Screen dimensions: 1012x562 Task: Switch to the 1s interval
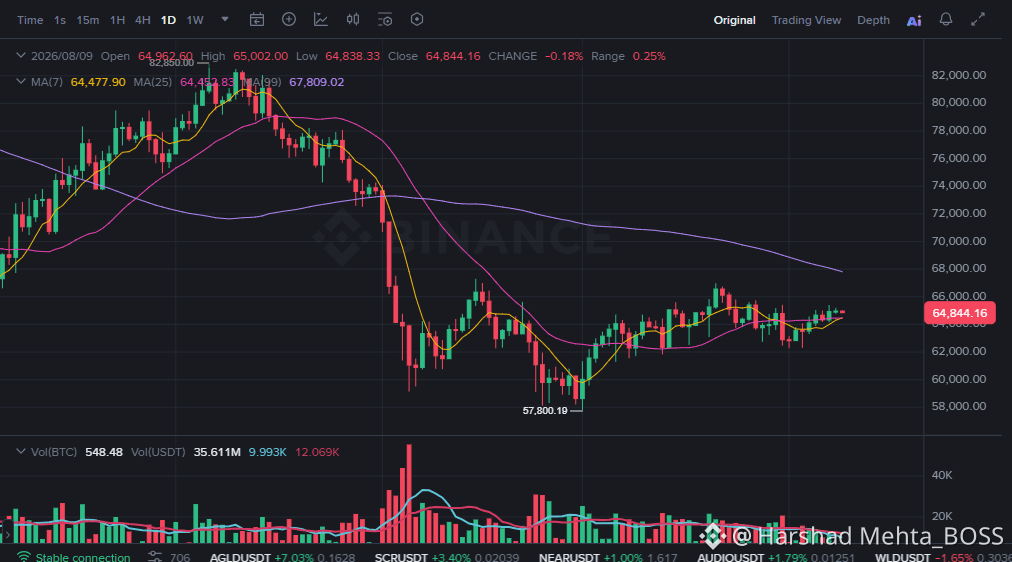click(x=59, y=20)
